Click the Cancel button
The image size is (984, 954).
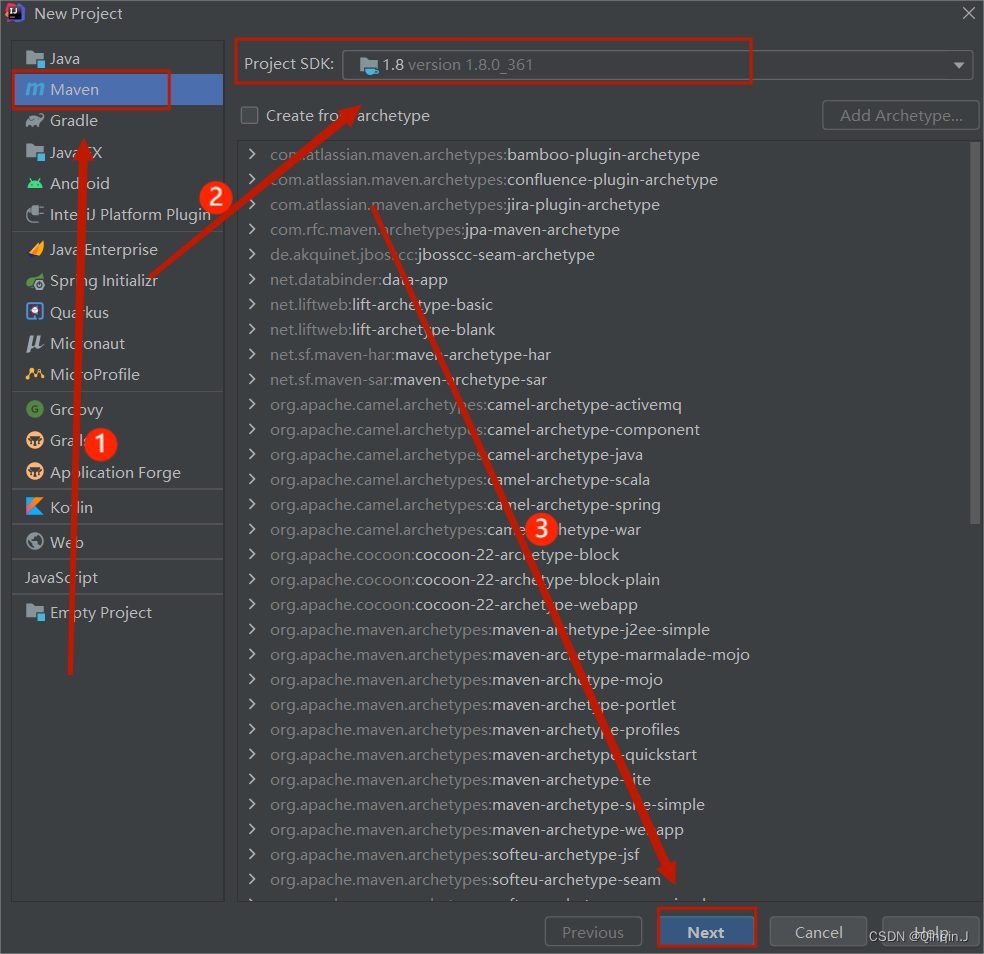click(x=818, y=932)
